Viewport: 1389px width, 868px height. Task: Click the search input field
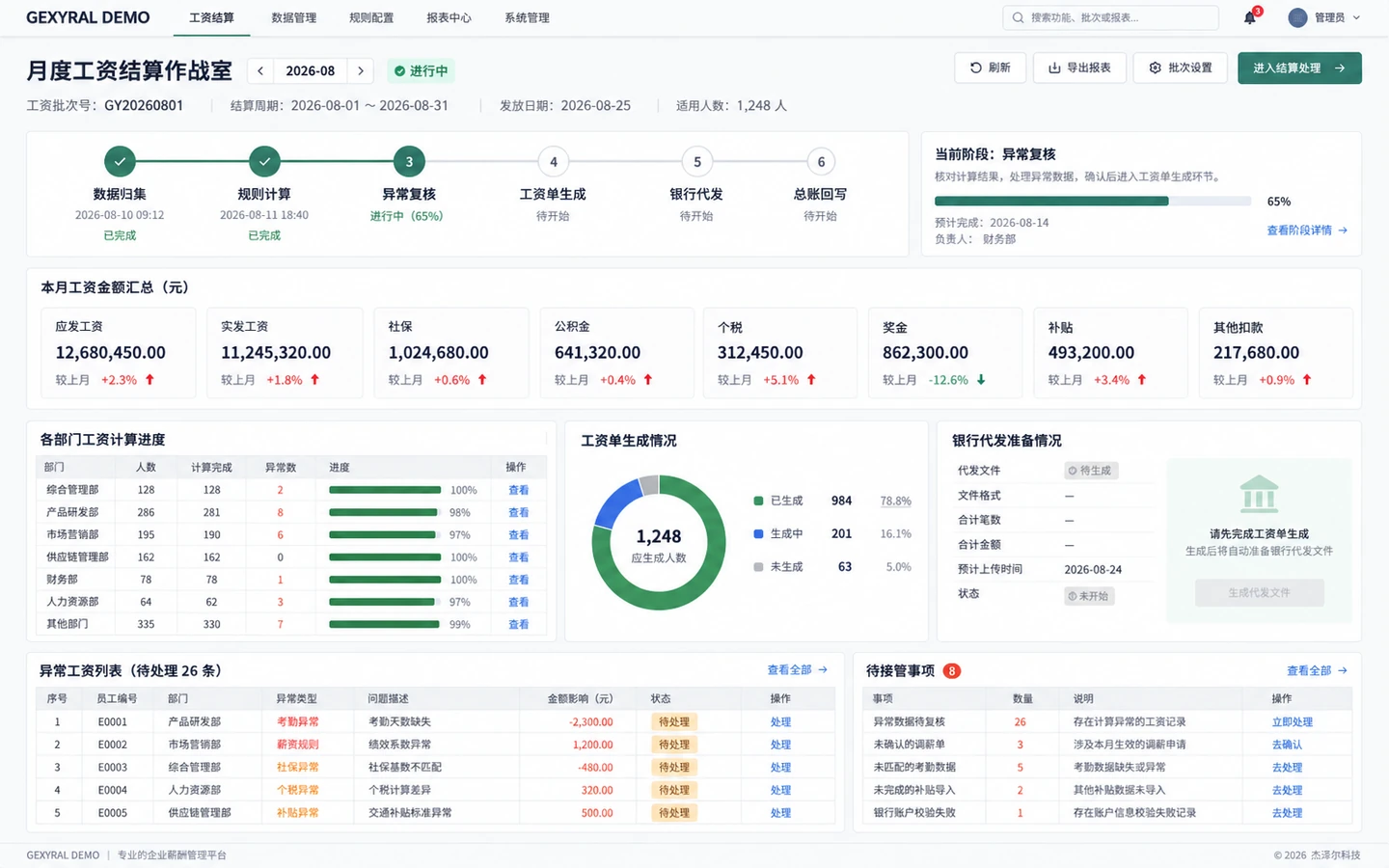[1111, 17]
